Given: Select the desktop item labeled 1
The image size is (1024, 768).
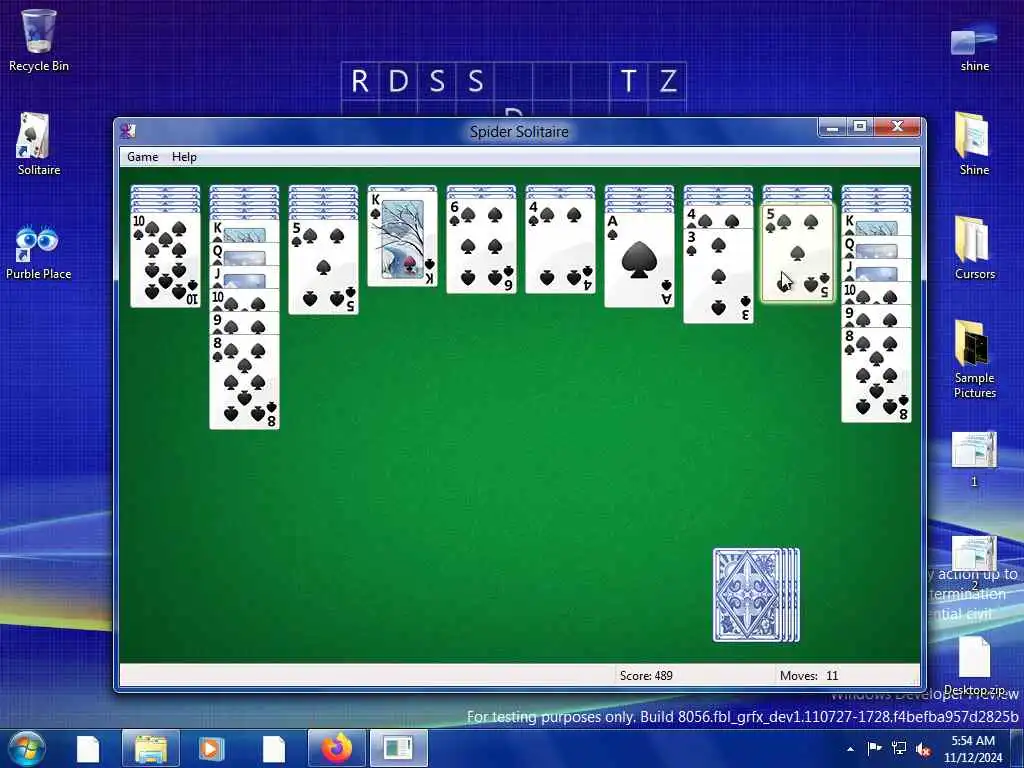Looking at the screenshot, I should pos(974,458).
